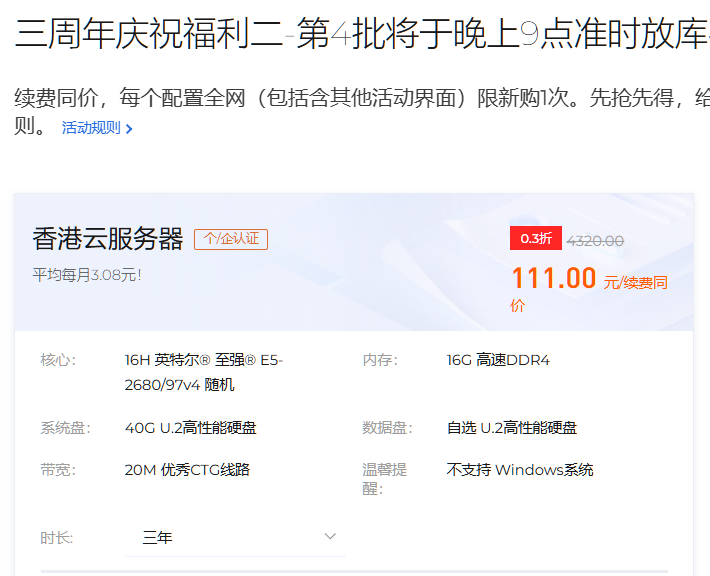
Task: Click the 续费同价 description paragraph
Action: [x=362, y=111]
